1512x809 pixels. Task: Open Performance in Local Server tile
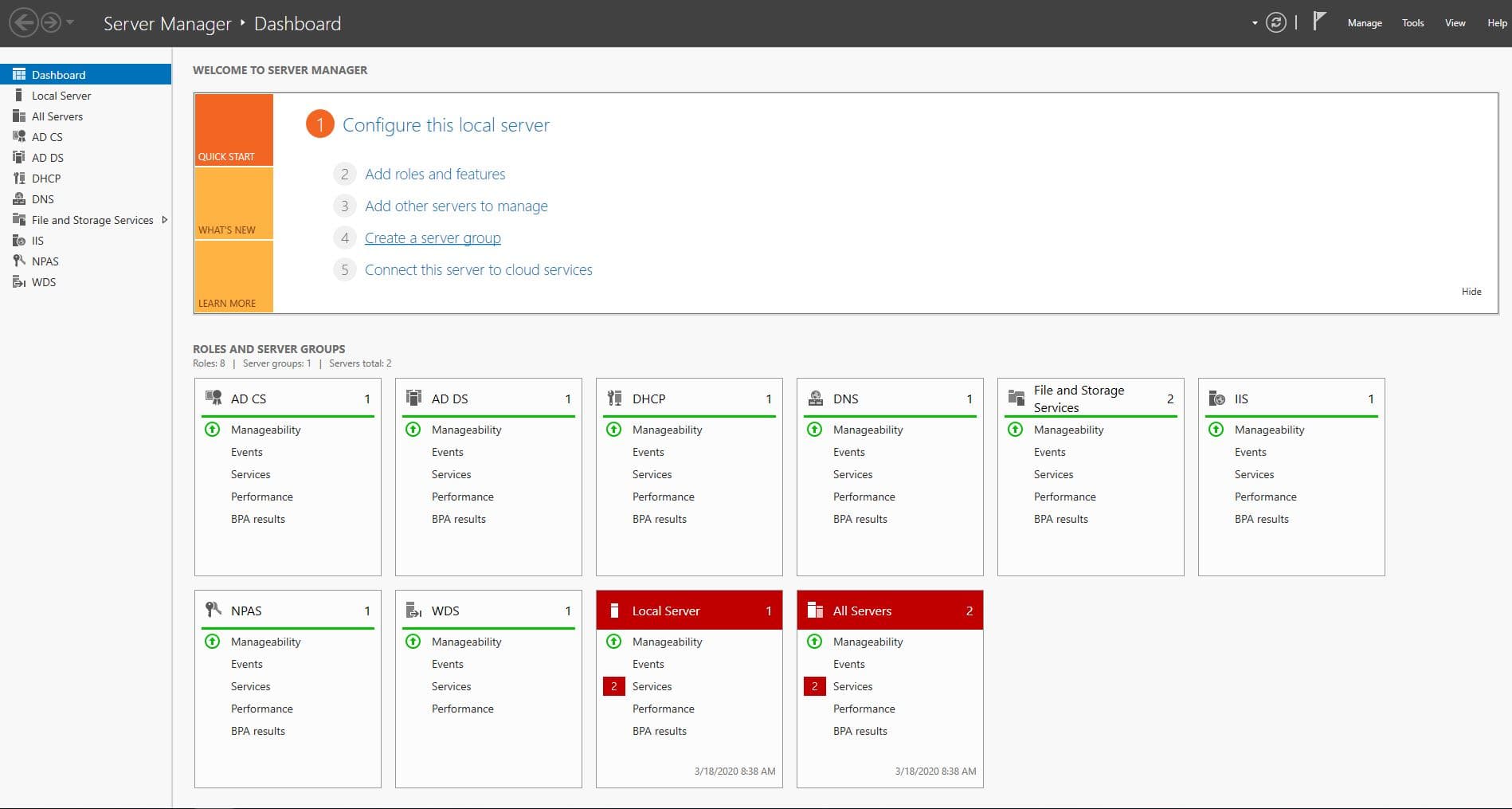pos(664,709)
